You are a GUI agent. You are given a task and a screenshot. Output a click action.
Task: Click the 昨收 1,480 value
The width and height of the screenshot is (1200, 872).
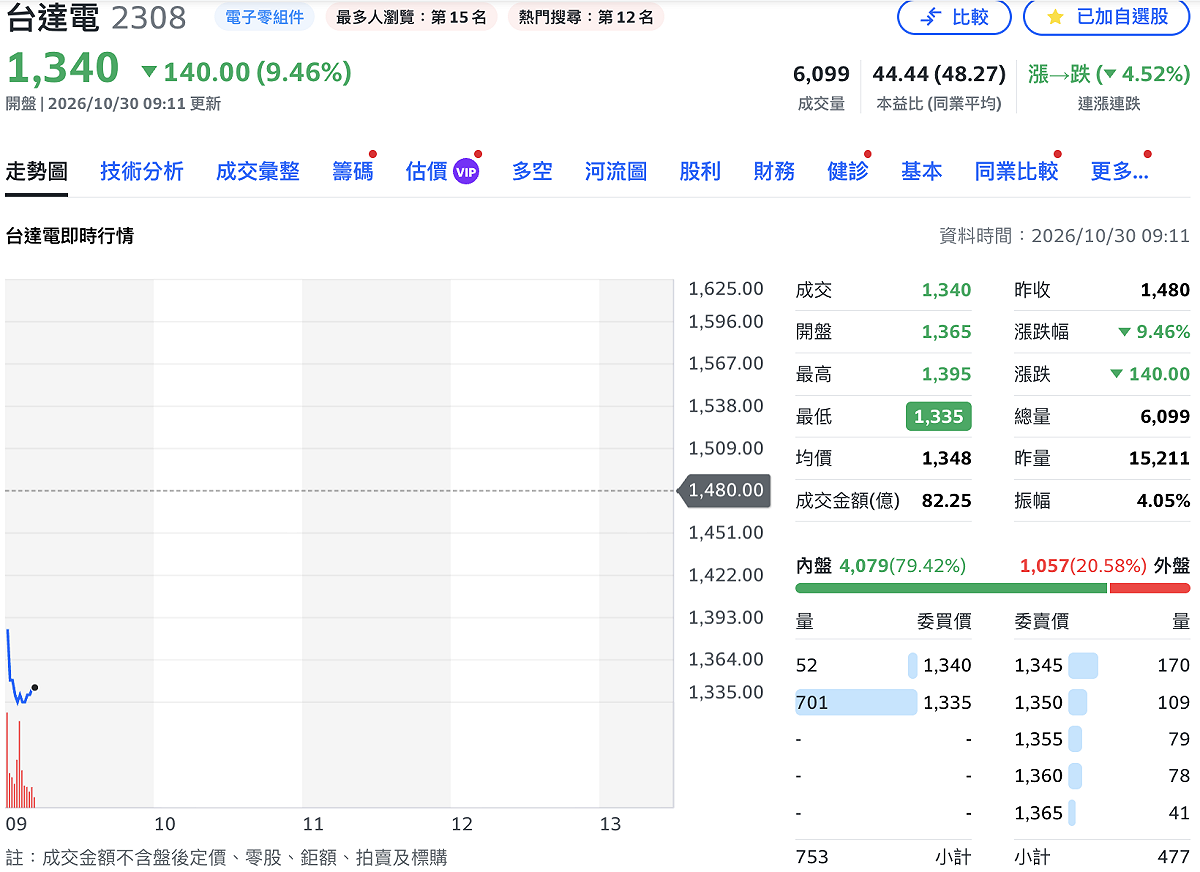click(1165, 290)
